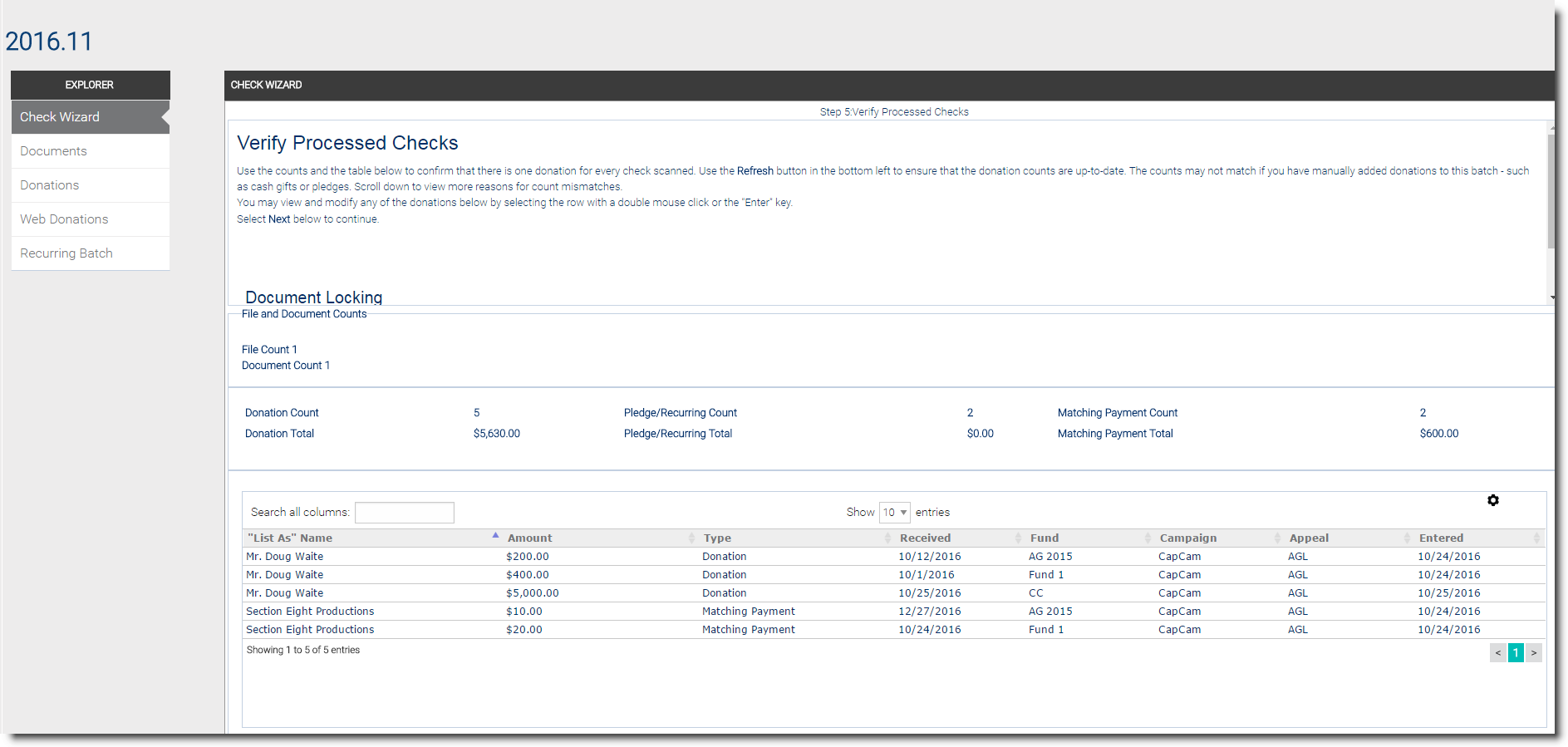Click the scroll-down arrow of instructions panel
The image size is (1568, 747).
[x=1551, y=297]
